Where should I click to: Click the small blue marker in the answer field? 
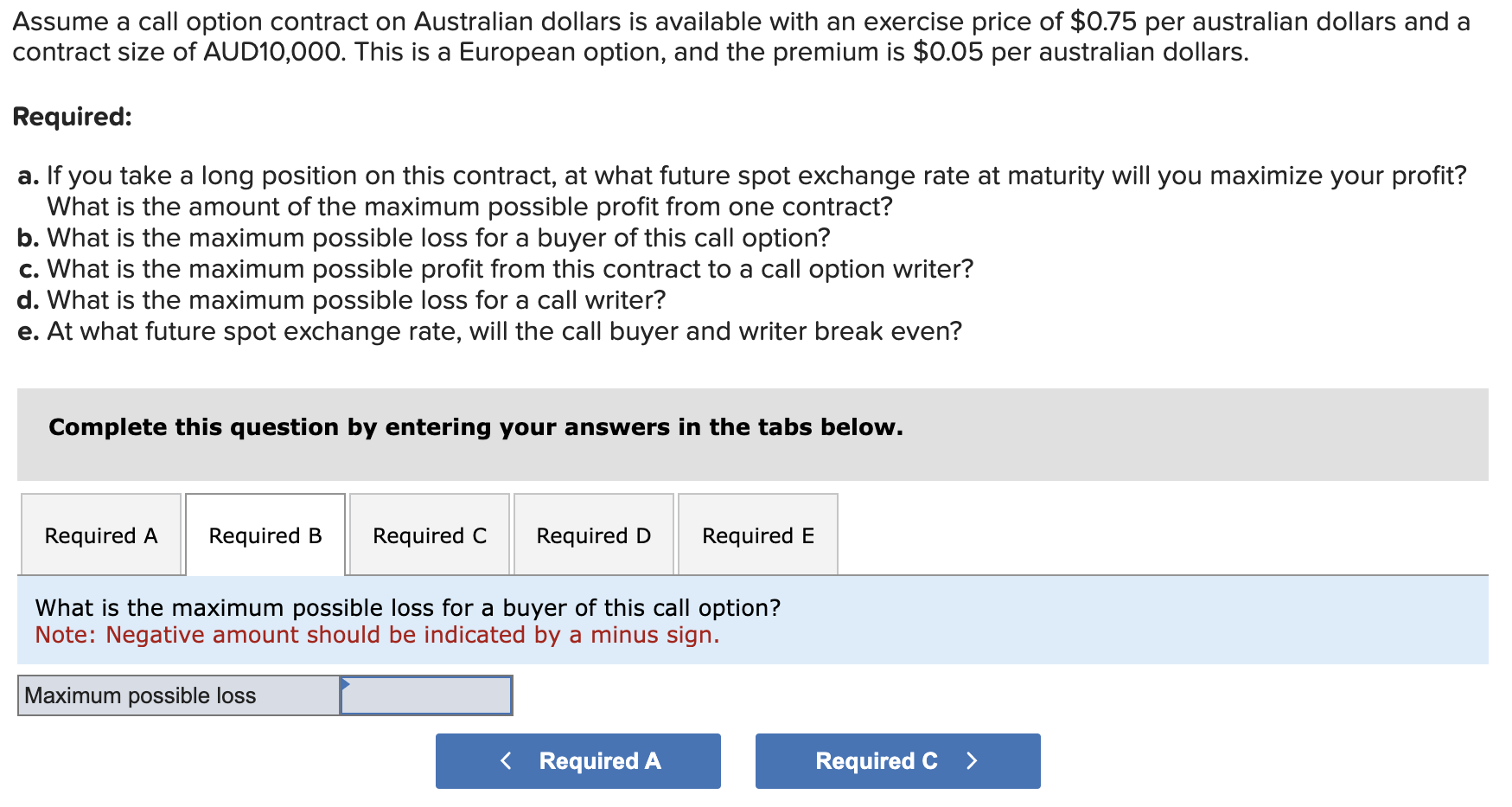tap(346, 684)
